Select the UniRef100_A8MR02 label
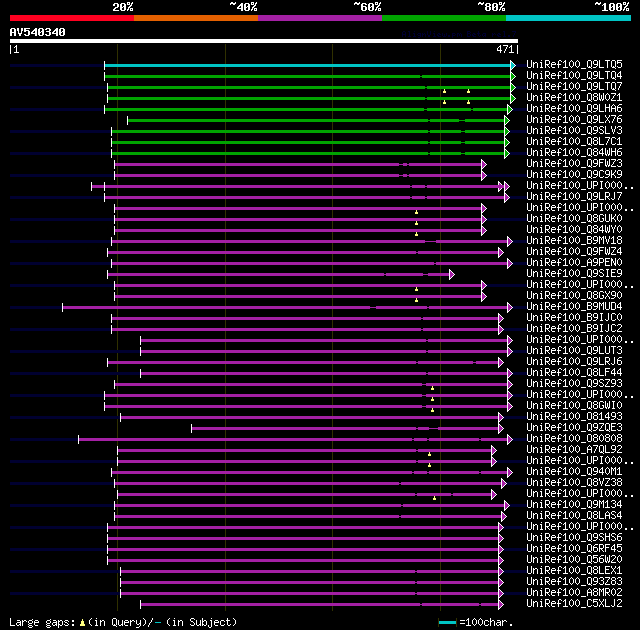The height and width of the screenshot is (630, 640). coord(574,593)
